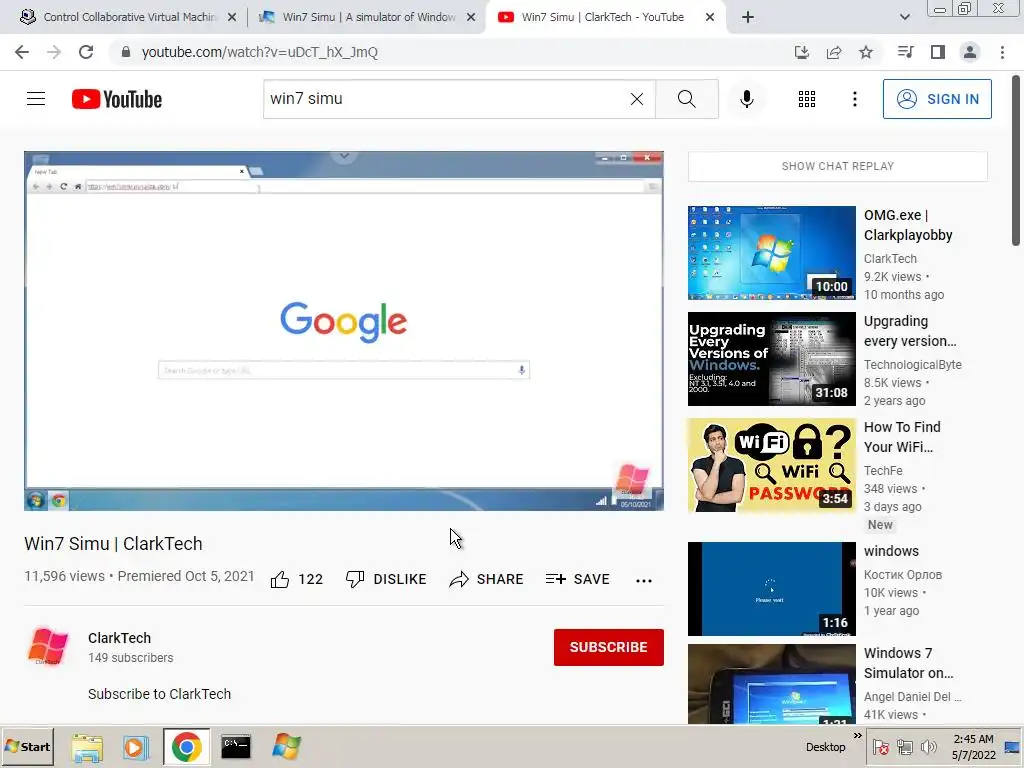1024x768 pixels.
Task: Click the red Subscribe button
Action: pyautogui.click(x=609, y=647)
